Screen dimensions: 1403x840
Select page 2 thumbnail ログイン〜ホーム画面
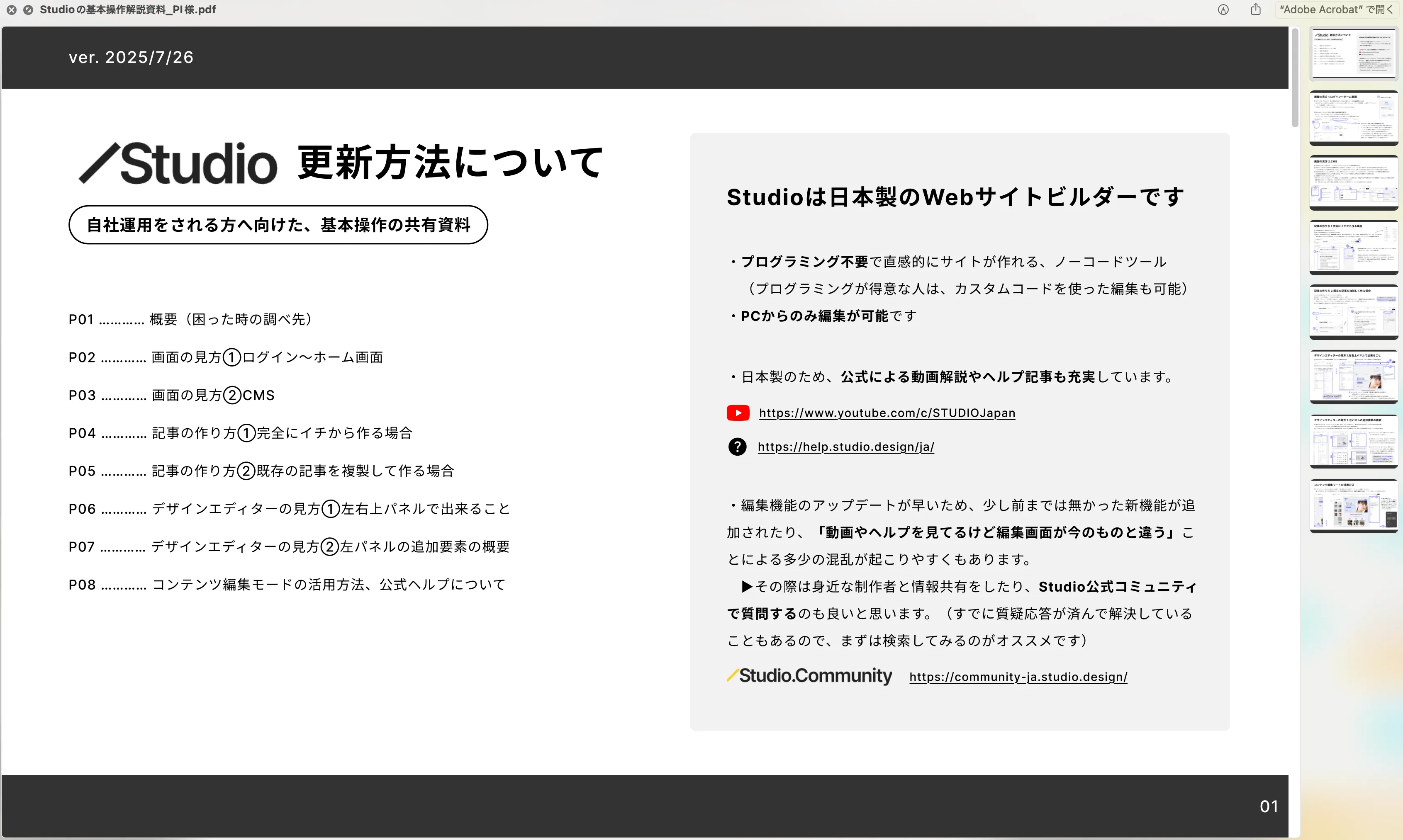[1353, 118]
